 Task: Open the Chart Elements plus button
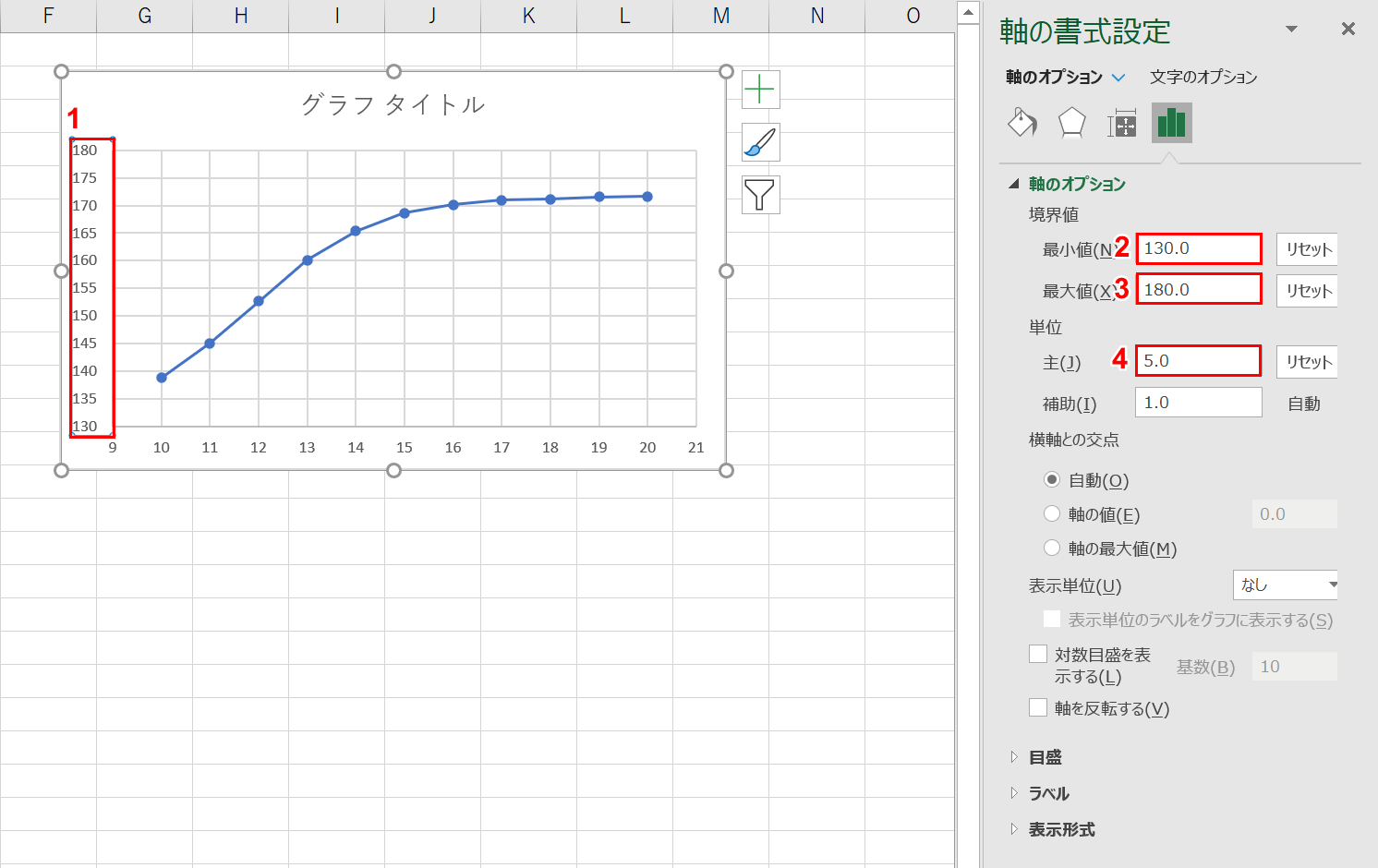coord(760,90)
